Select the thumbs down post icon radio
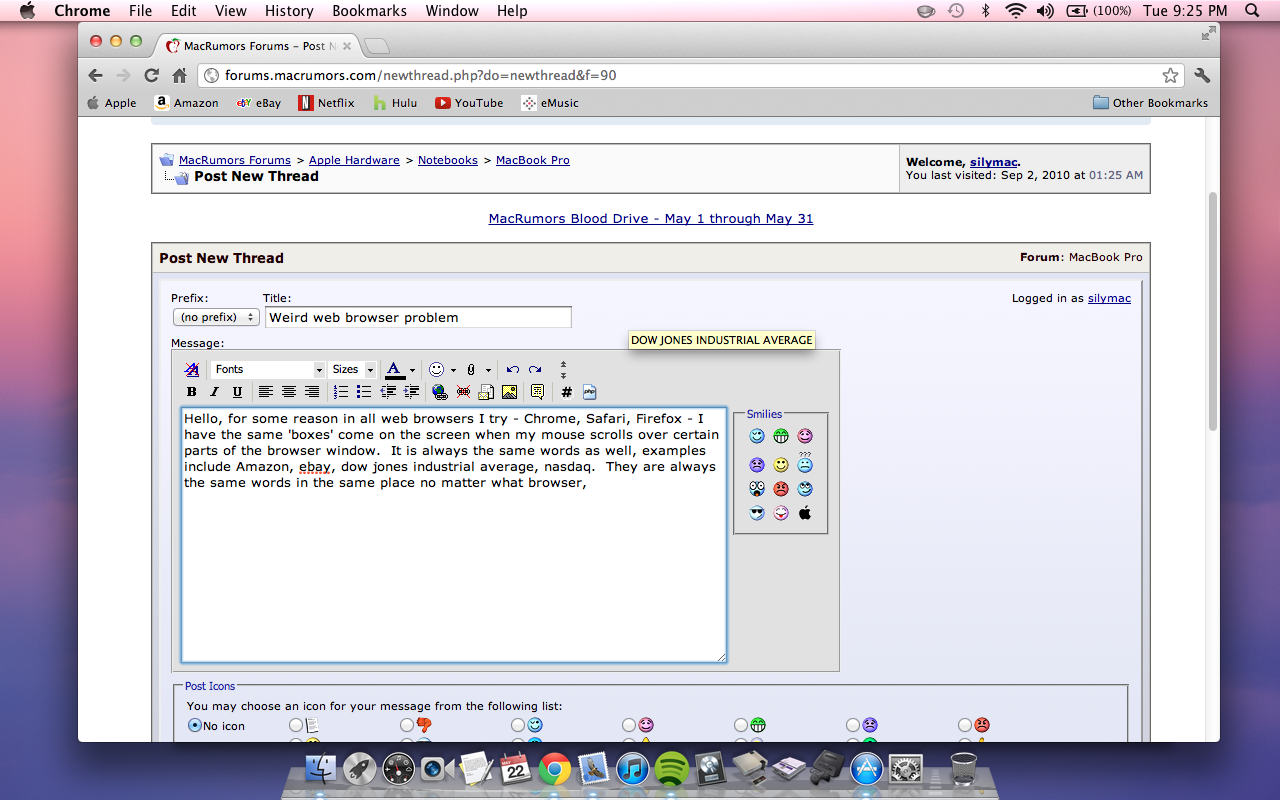 [406, 725]
